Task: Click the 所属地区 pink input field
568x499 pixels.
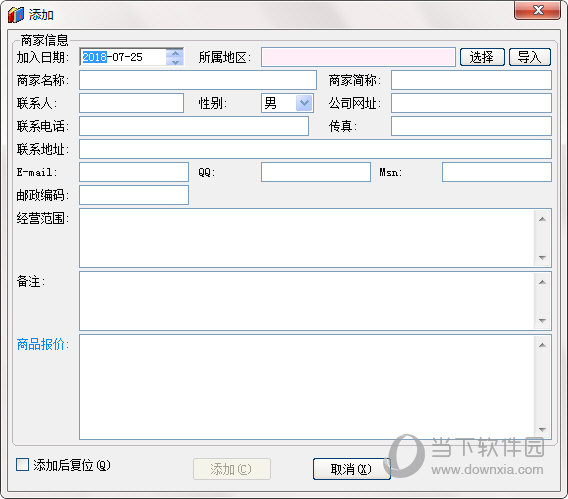Action: (358, 57)
